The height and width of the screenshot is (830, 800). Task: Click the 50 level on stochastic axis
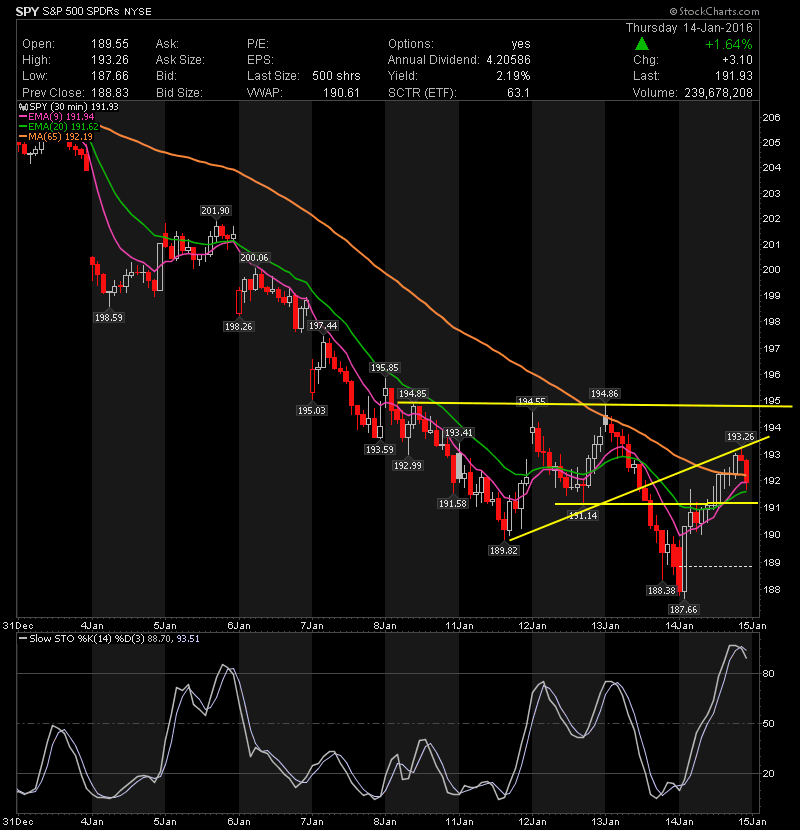coord(768,724)
